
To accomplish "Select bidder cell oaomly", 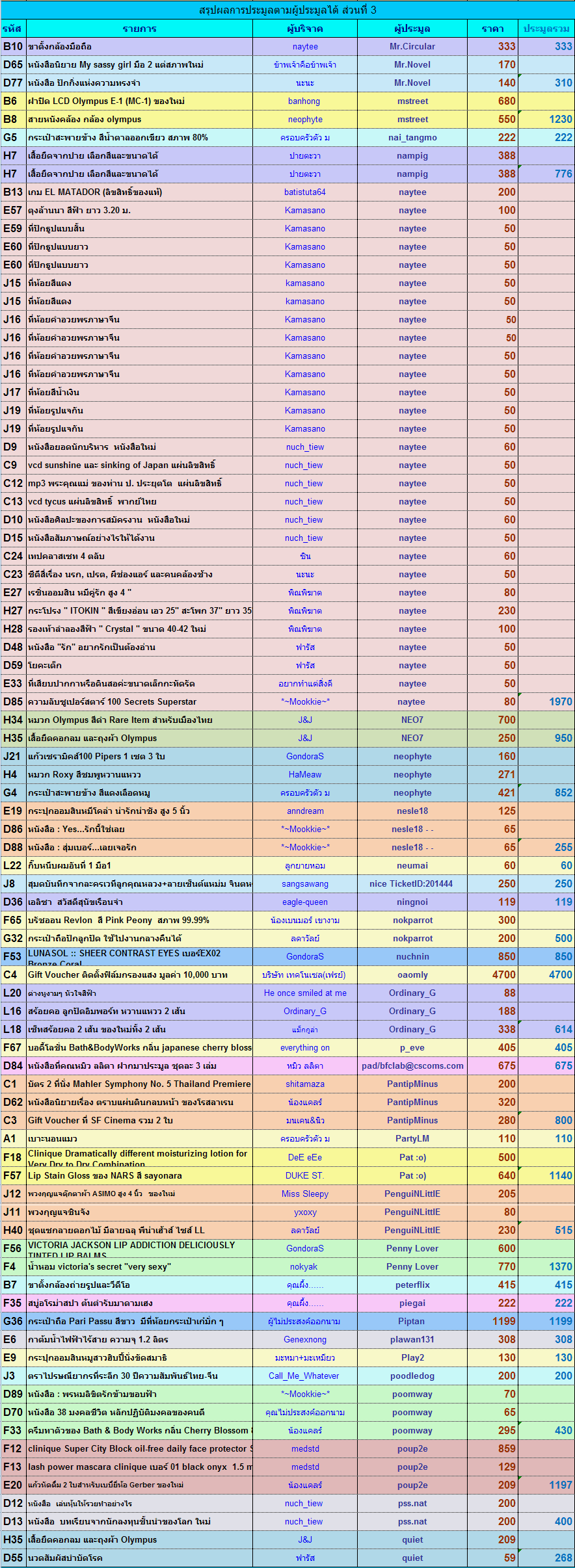I will (x=412, y=975).
